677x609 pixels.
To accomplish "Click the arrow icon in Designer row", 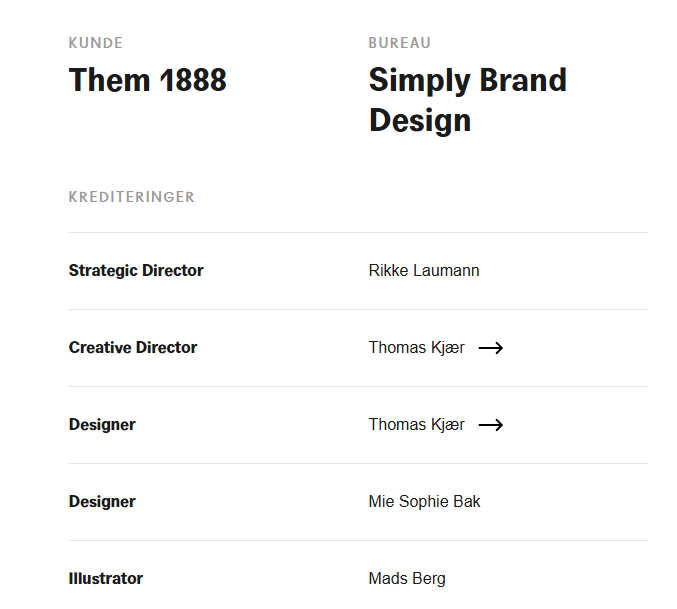I will click(490, 425).
